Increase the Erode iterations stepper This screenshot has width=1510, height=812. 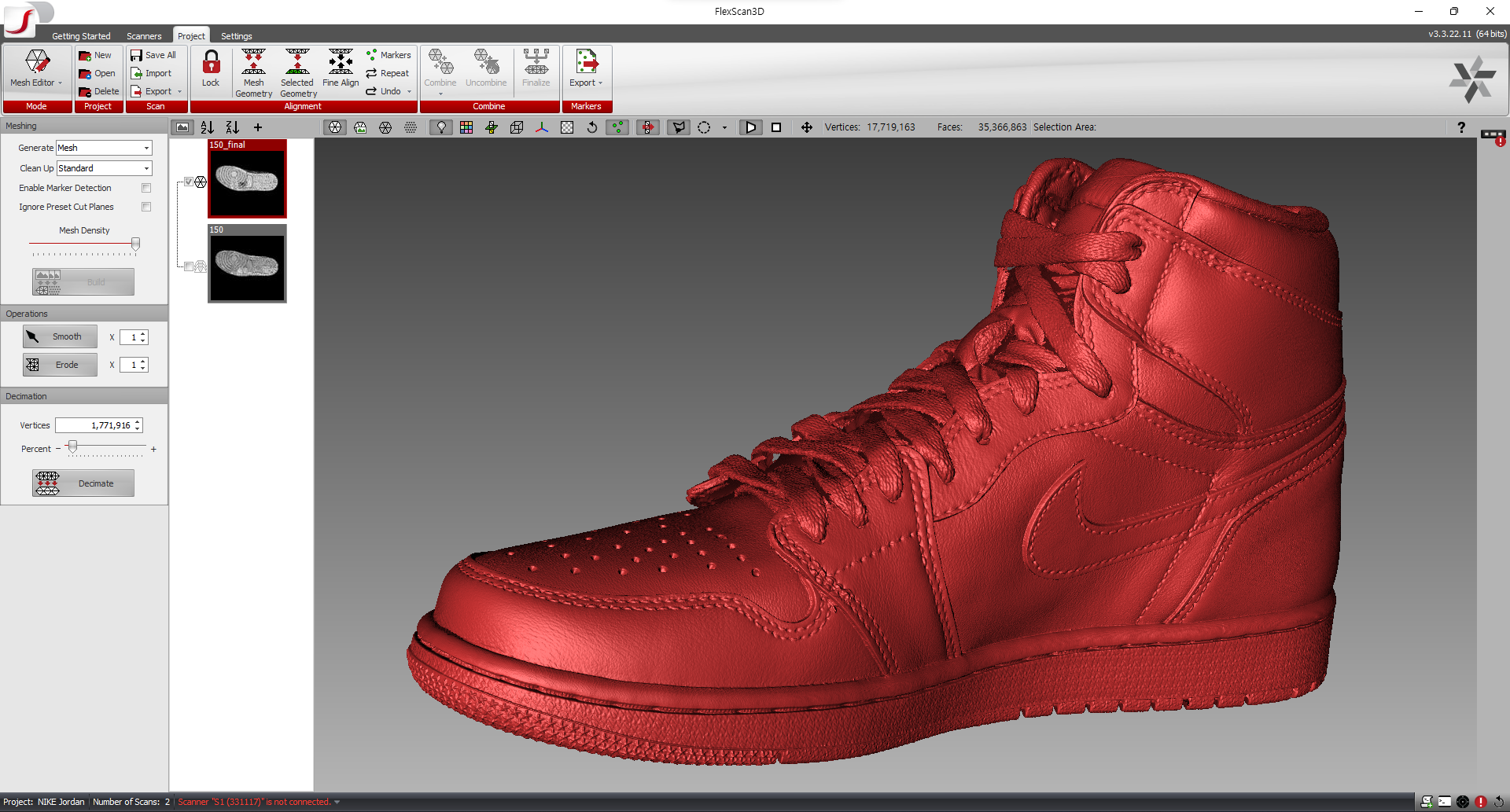[x=143, y=362]
